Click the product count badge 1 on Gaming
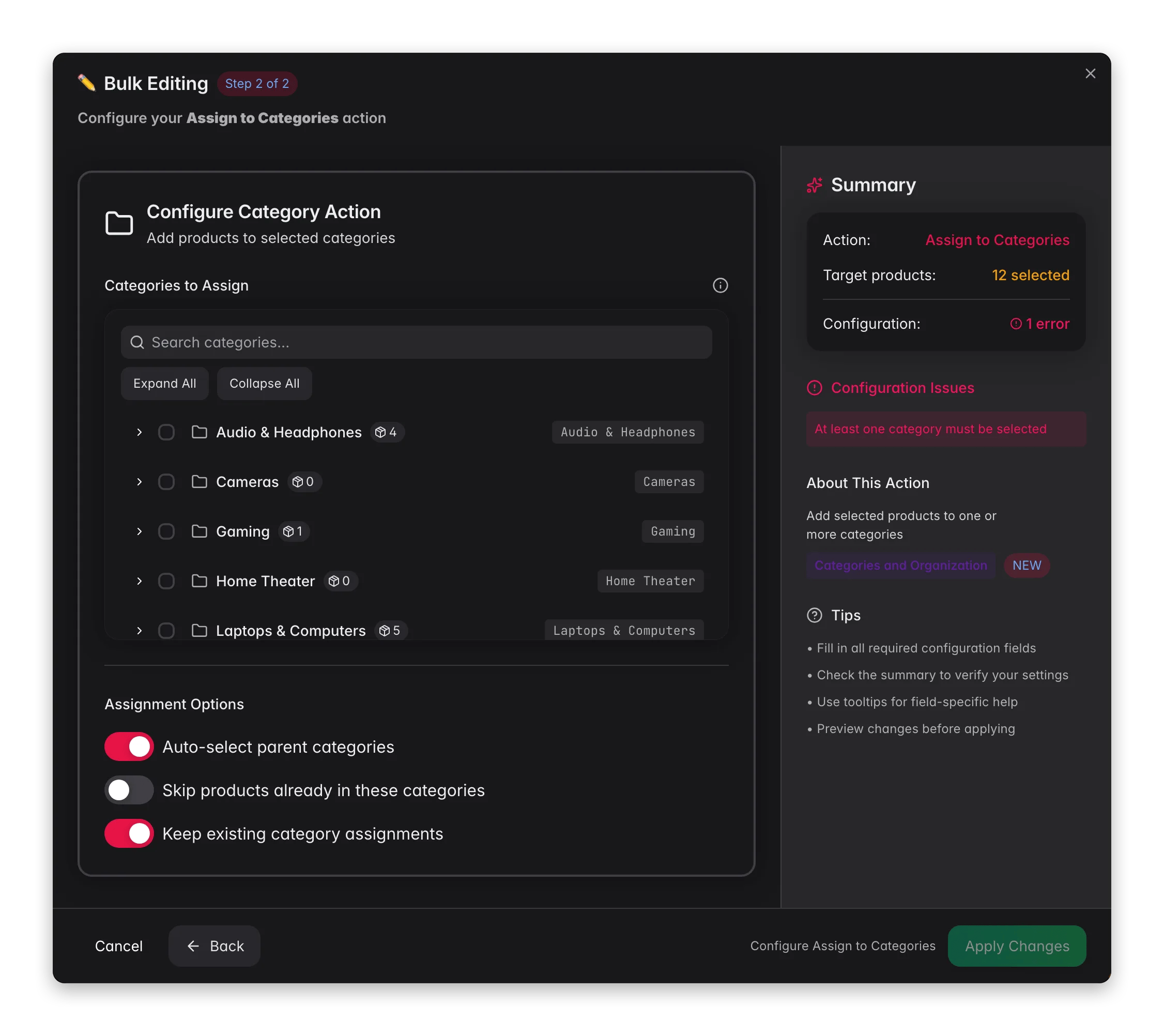The image size is (1164, 1036). 294,531
